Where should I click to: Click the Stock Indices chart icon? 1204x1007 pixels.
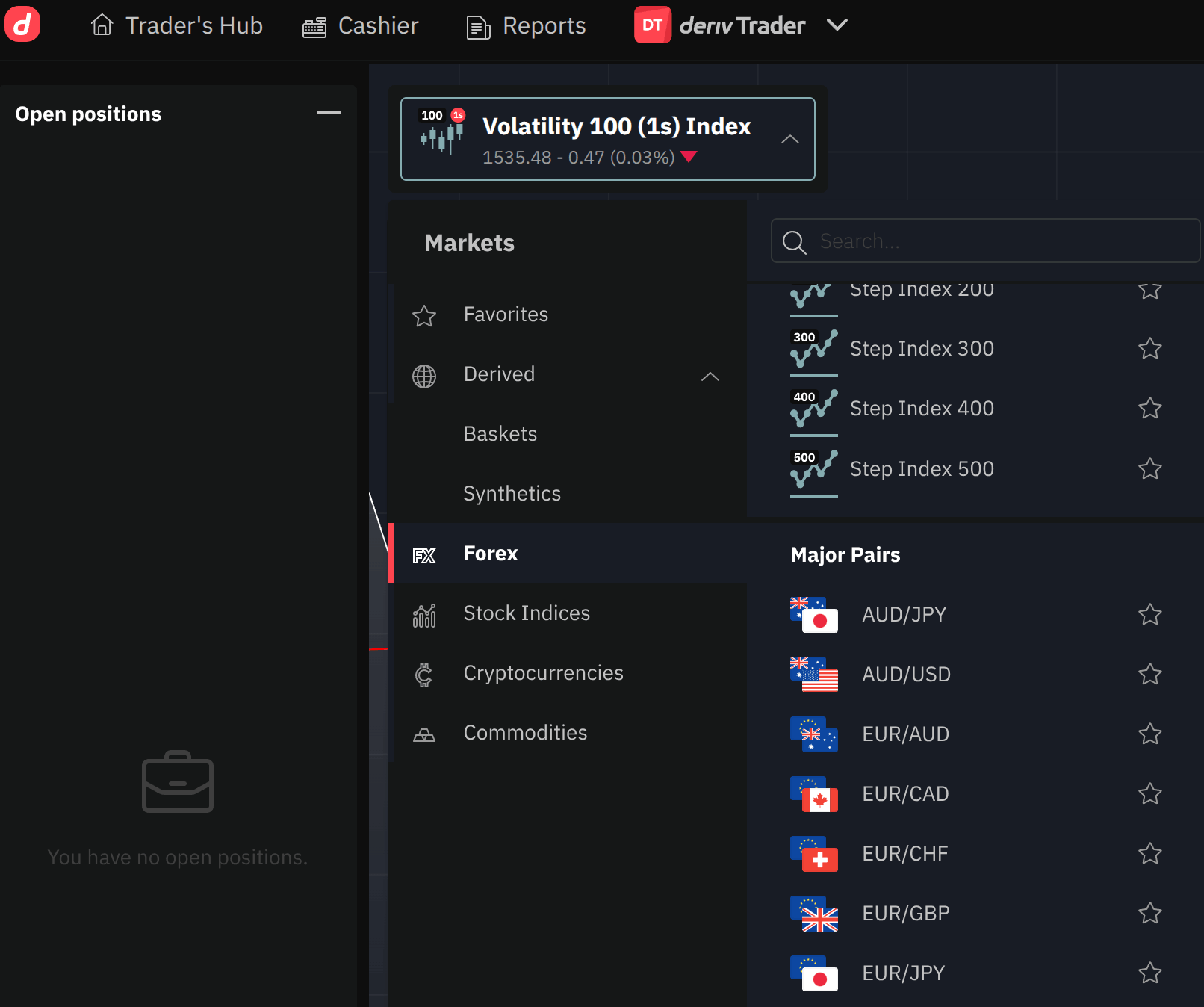[423, 615]
